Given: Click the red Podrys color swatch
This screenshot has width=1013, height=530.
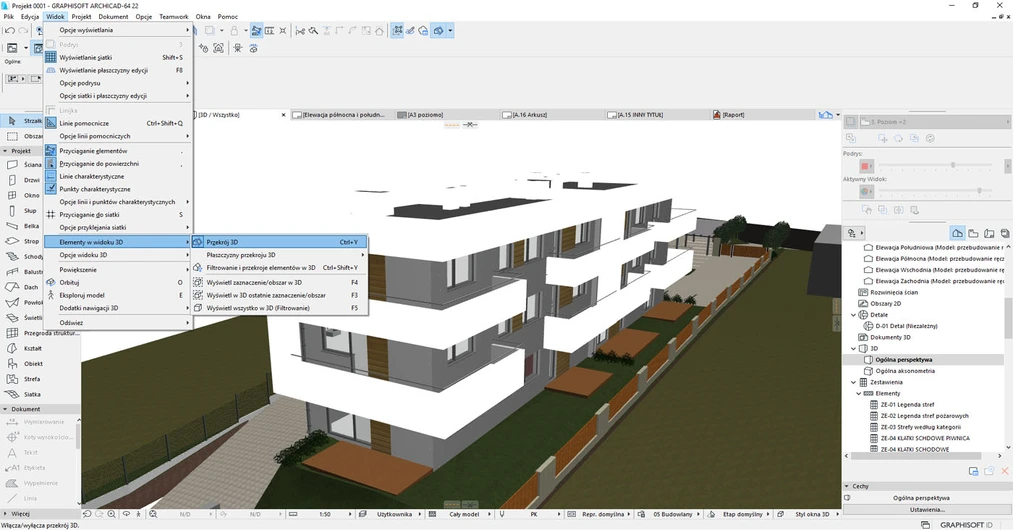Looking at the screenshot, I should point(866,166).
